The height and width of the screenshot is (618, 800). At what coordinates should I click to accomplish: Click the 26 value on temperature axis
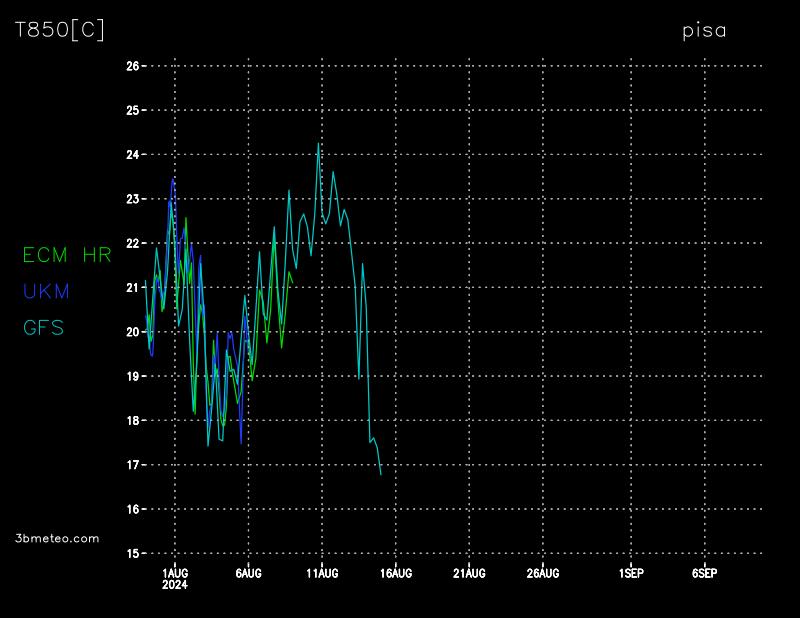132,66
